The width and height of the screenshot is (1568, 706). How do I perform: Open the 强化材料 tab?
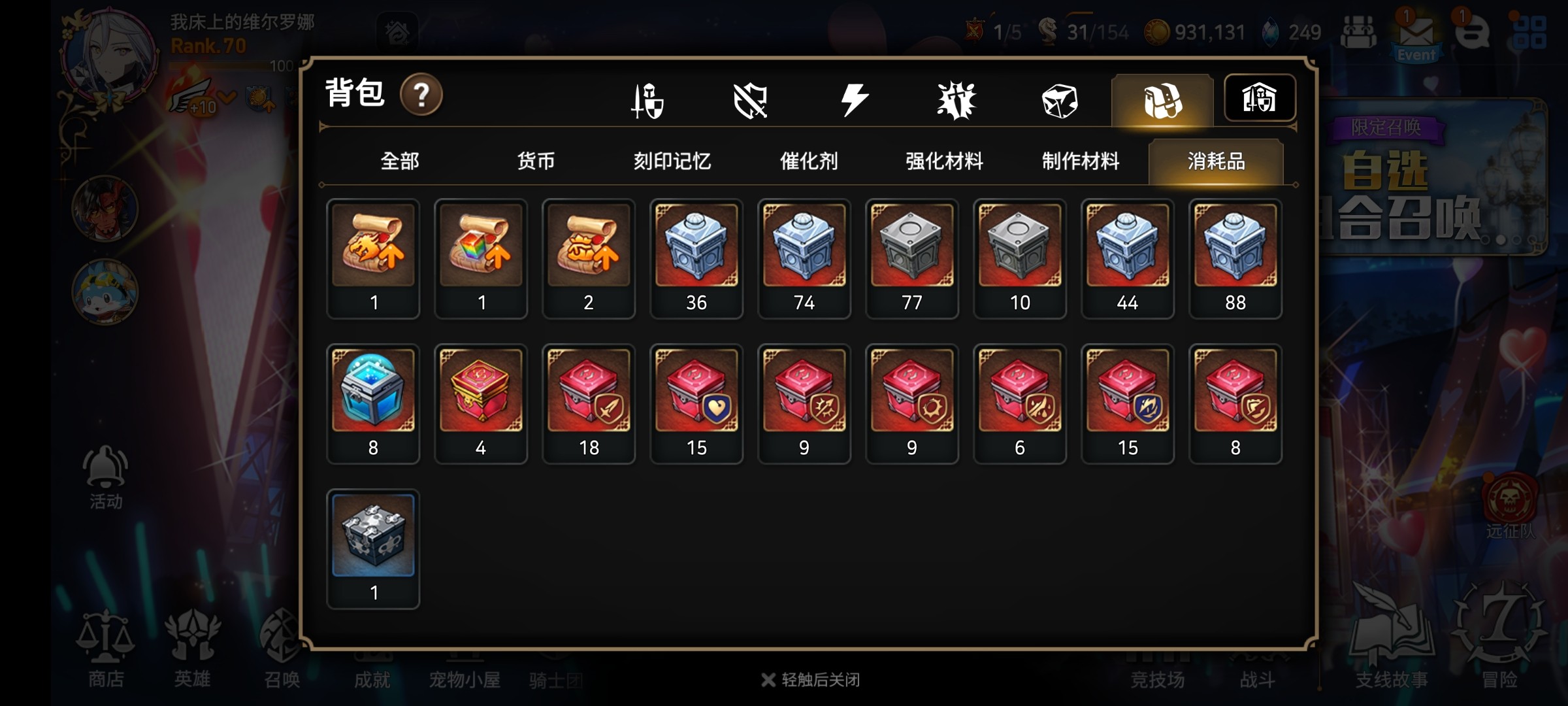945,161
